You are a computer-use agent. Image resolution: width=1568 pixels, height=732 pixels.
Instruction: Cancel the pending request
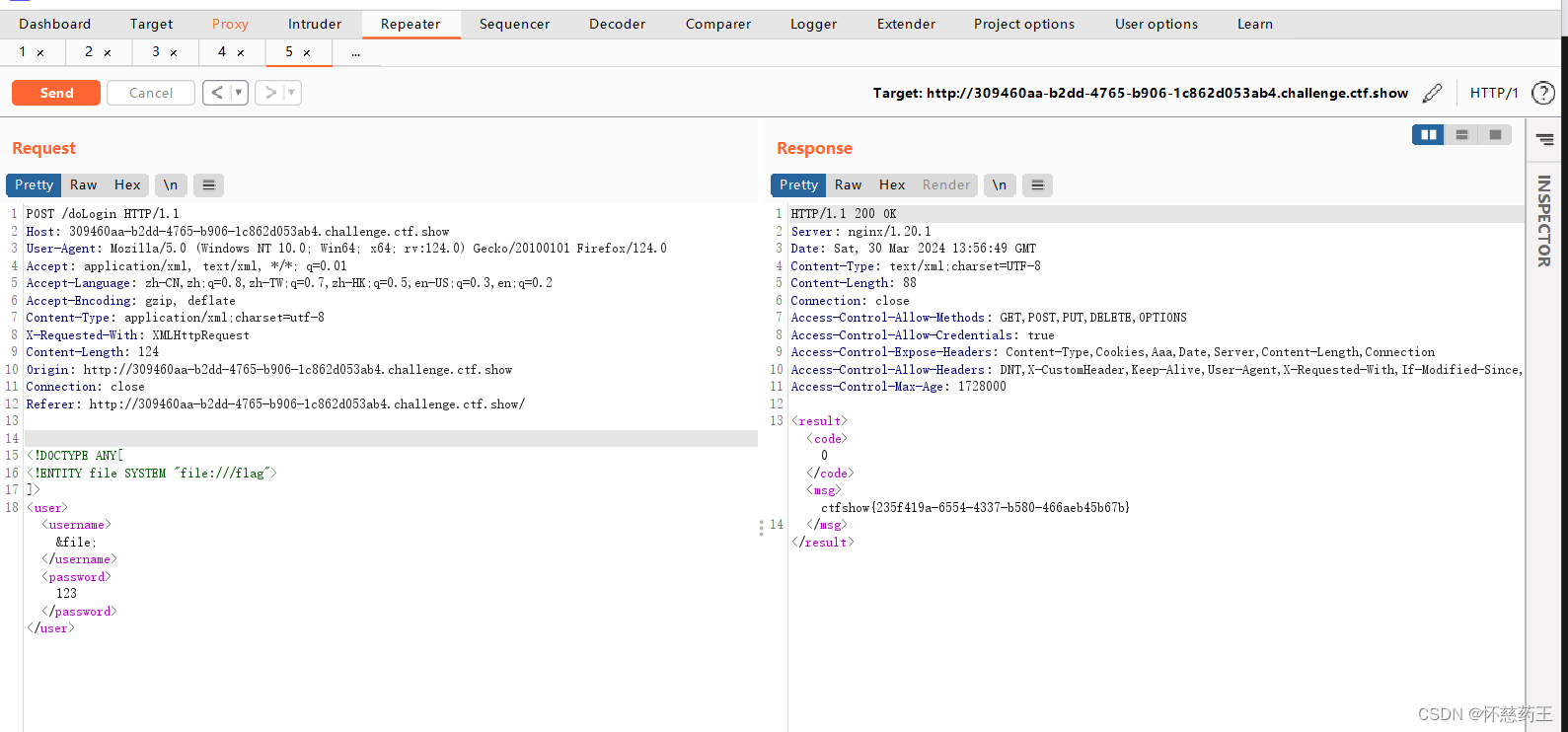click(151, 93)
